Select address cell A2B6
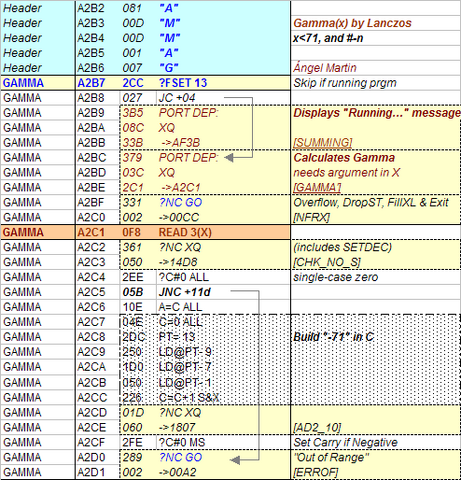The width and height of the screenshot is (461, 480). coord(91,68)
